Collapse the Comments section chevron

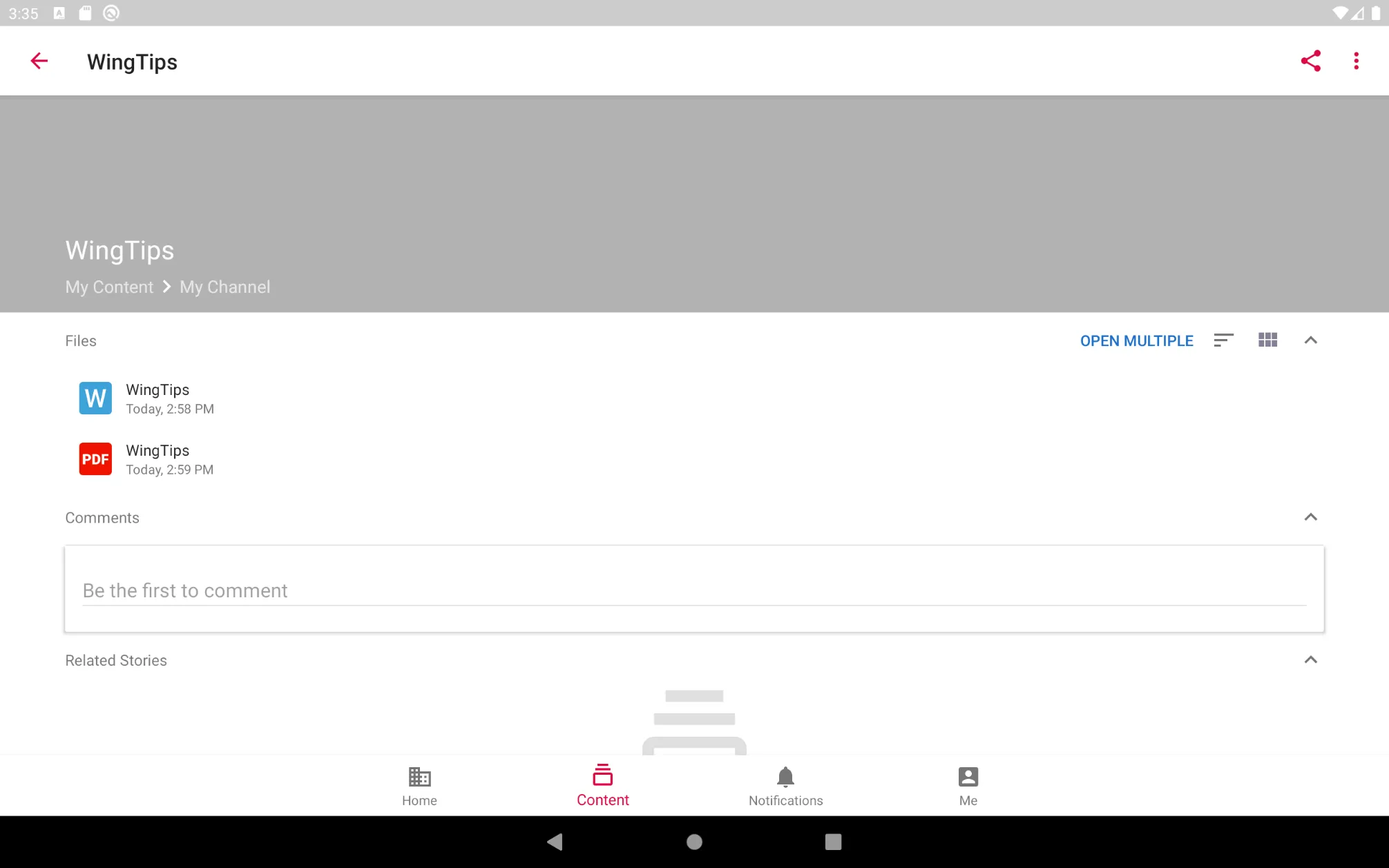point(1311,517)
